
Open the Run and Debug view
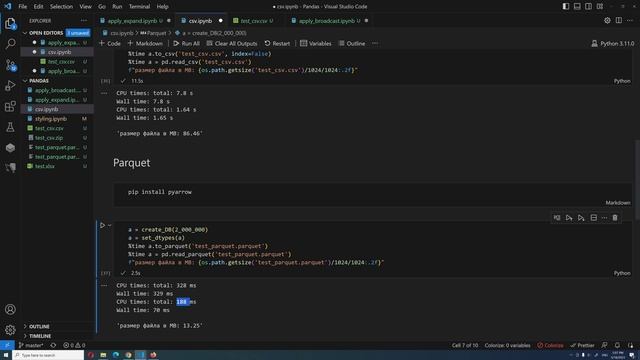coord(10,86)
